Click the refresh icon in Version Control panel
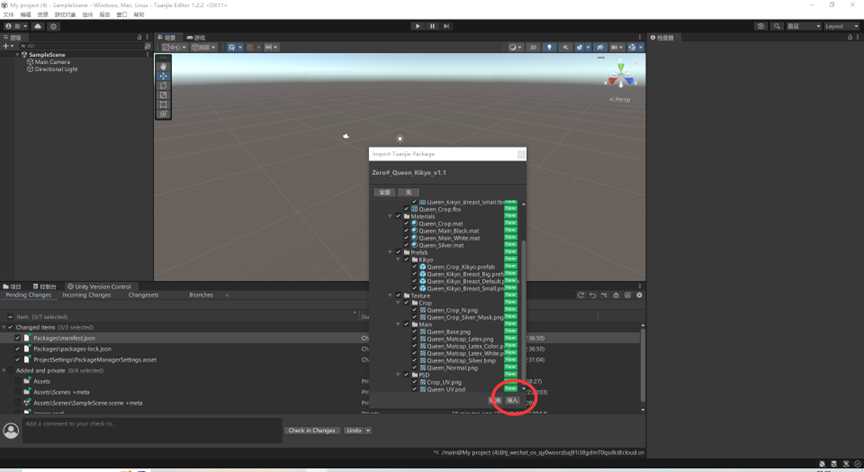This screenshot has width=864, height=472. point(581,295)
